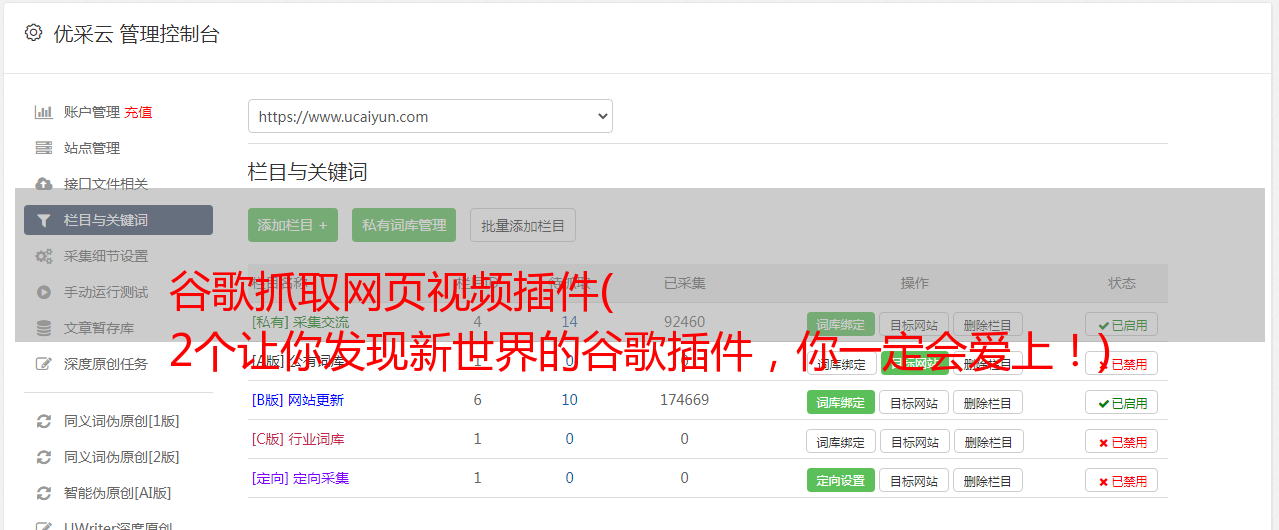Click the 92460 collected count cell
This screenshot has height=530, width=1279.
684,322
